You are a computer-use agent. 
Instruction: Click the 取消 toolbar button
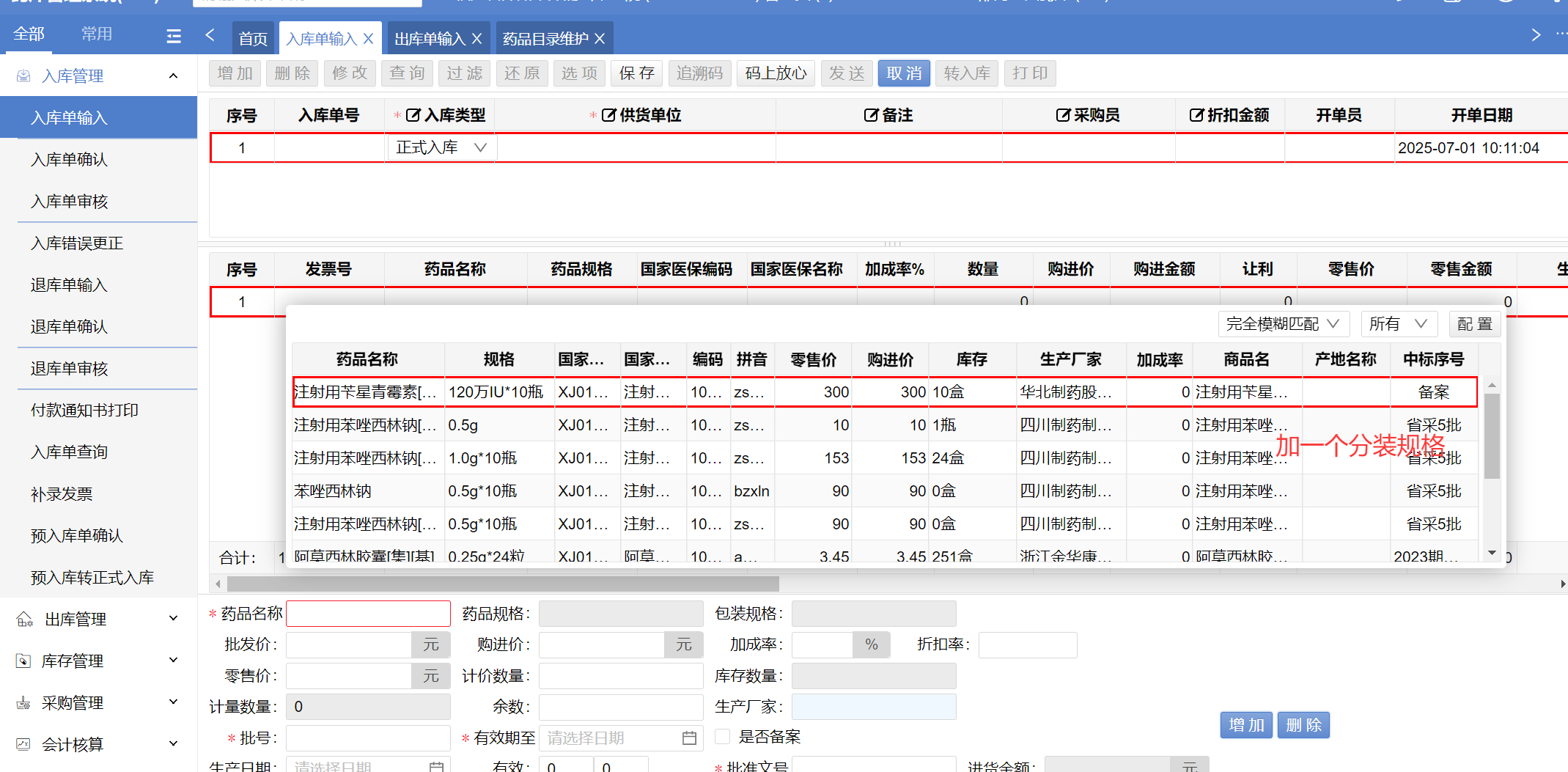904,73
